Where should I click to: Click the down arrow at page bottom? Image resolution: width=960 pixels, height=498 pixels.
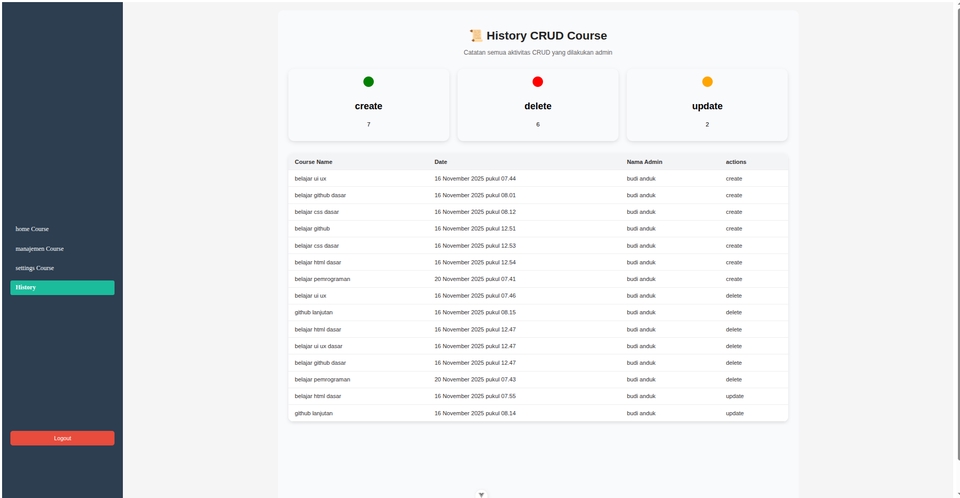[481, 494]
